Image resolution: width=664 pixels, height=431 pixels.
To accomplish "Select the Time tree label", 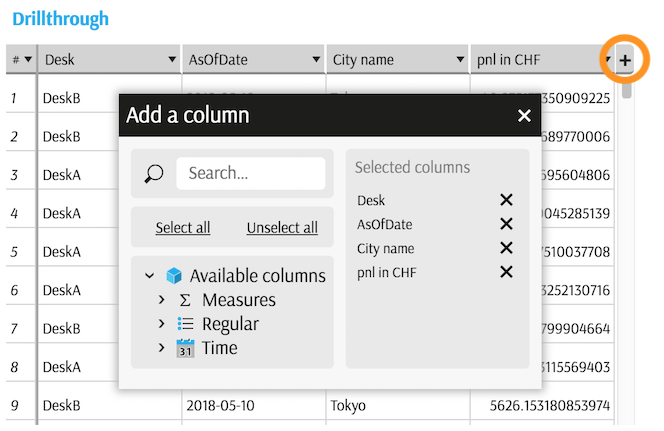I will tap(219, 348).
